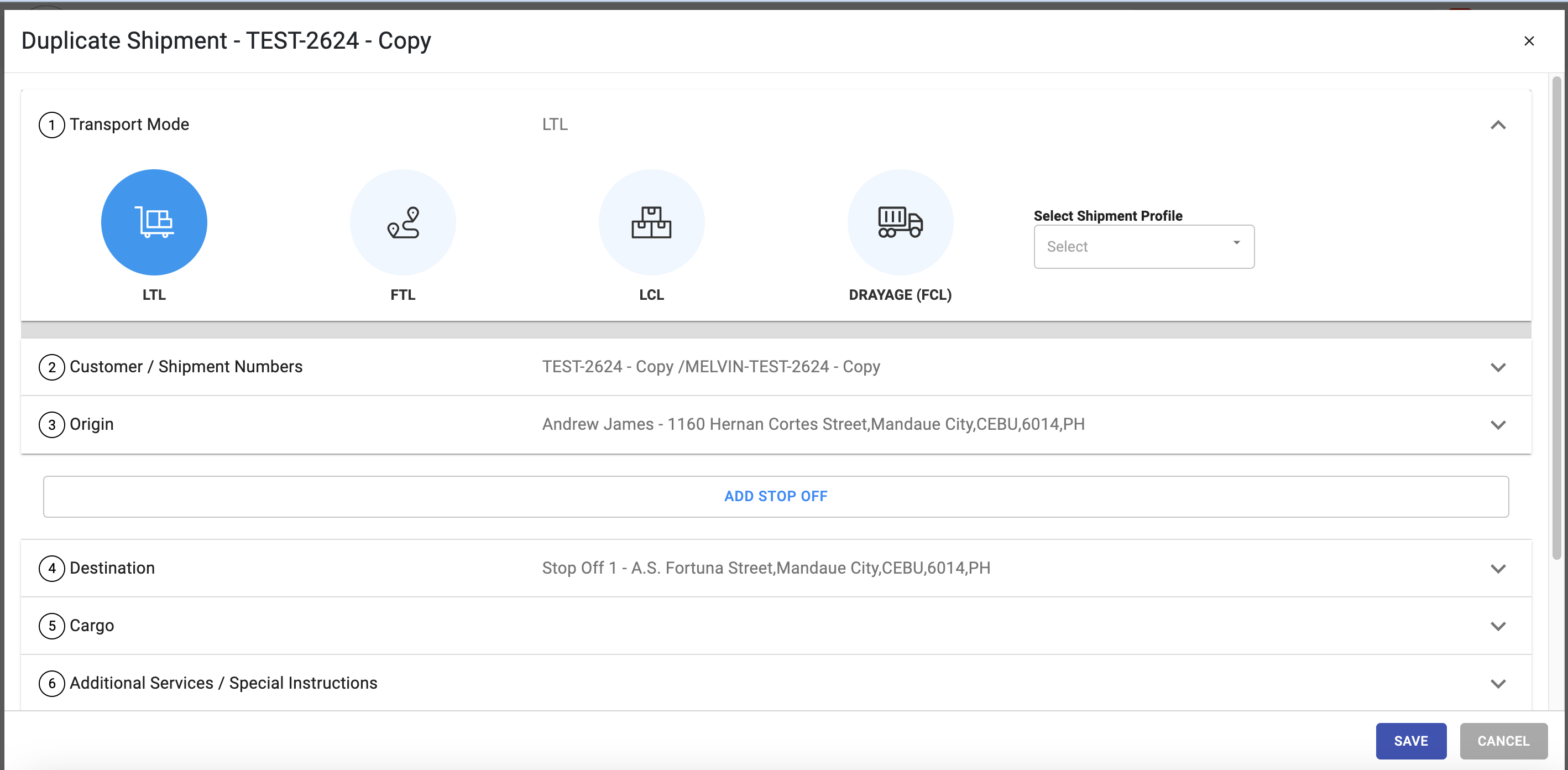Expand the Origin section chevron
The image size is (1568, 770).
[x=1497, y=425]
